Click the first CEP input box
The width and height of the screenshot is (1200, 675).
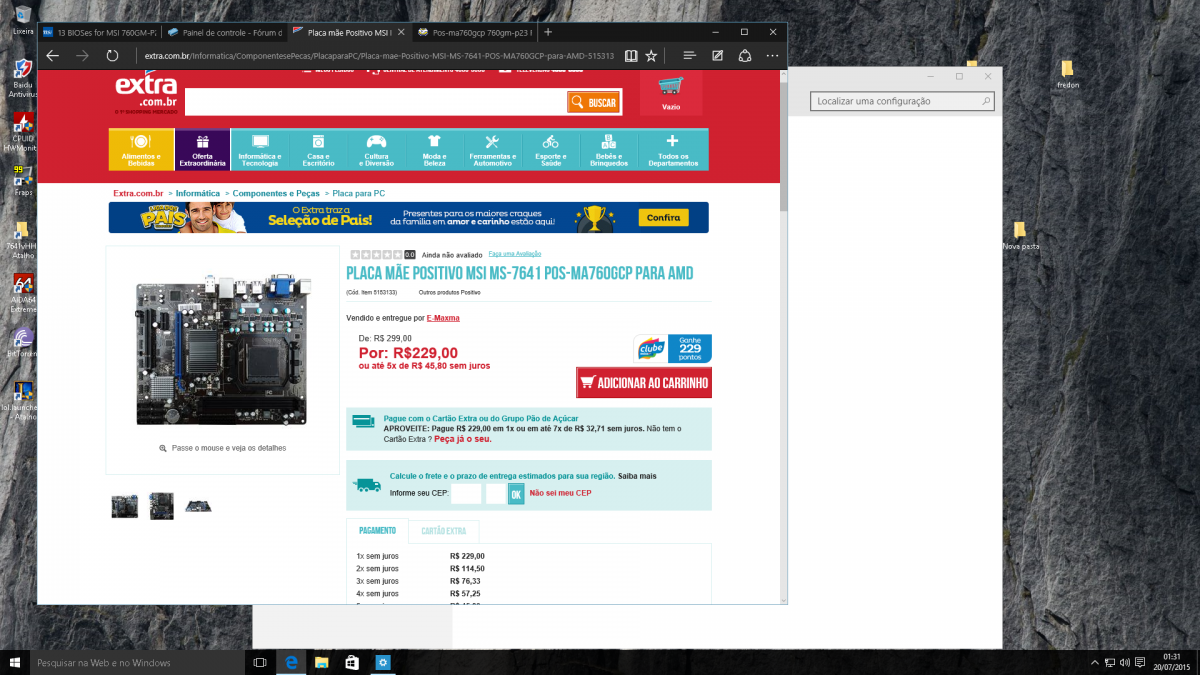[x=466, y=494]
